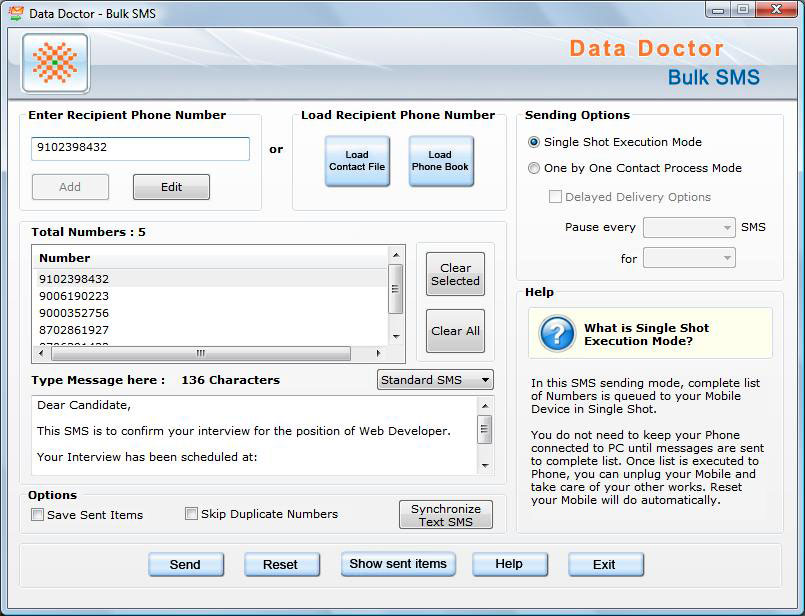The width and height of the screenshot is (805, 616).
Task: Click message box scroll up arrow
Action: [485, 406]
